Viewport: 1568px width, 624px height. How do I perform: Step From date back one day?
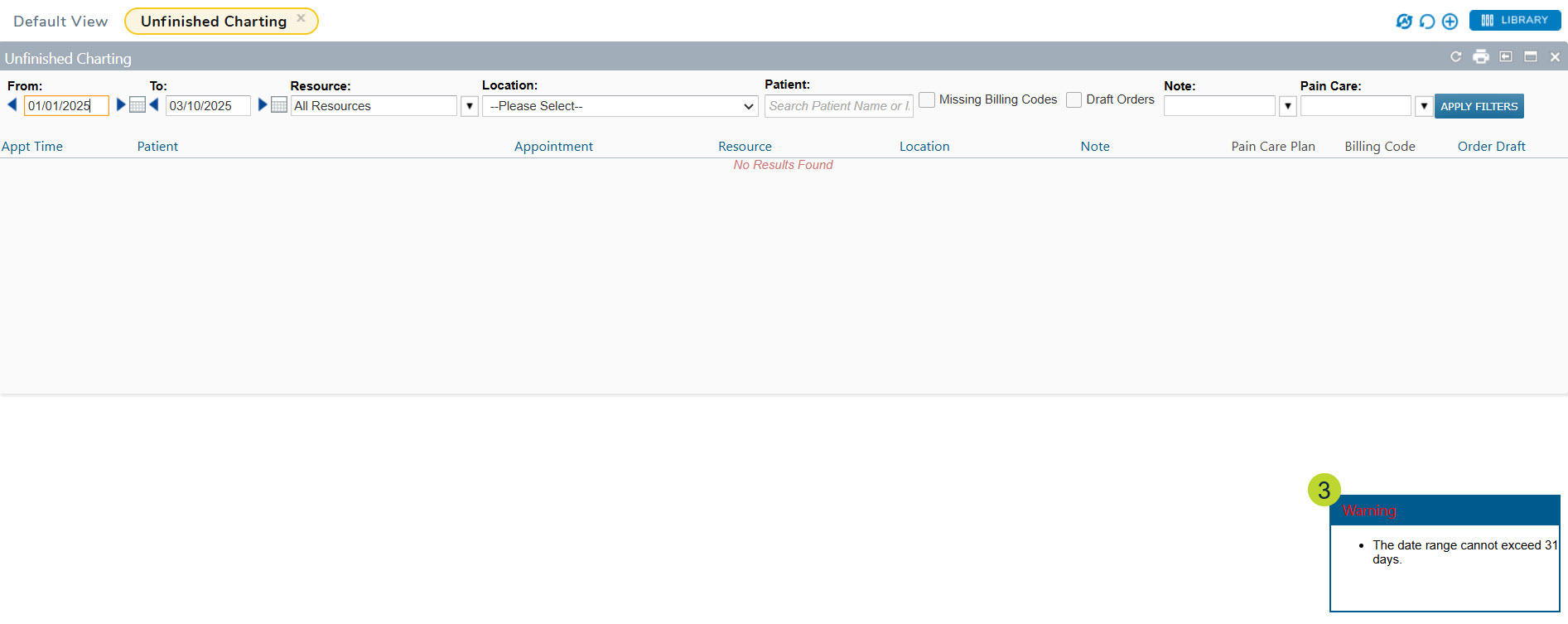tap(12, 104)
